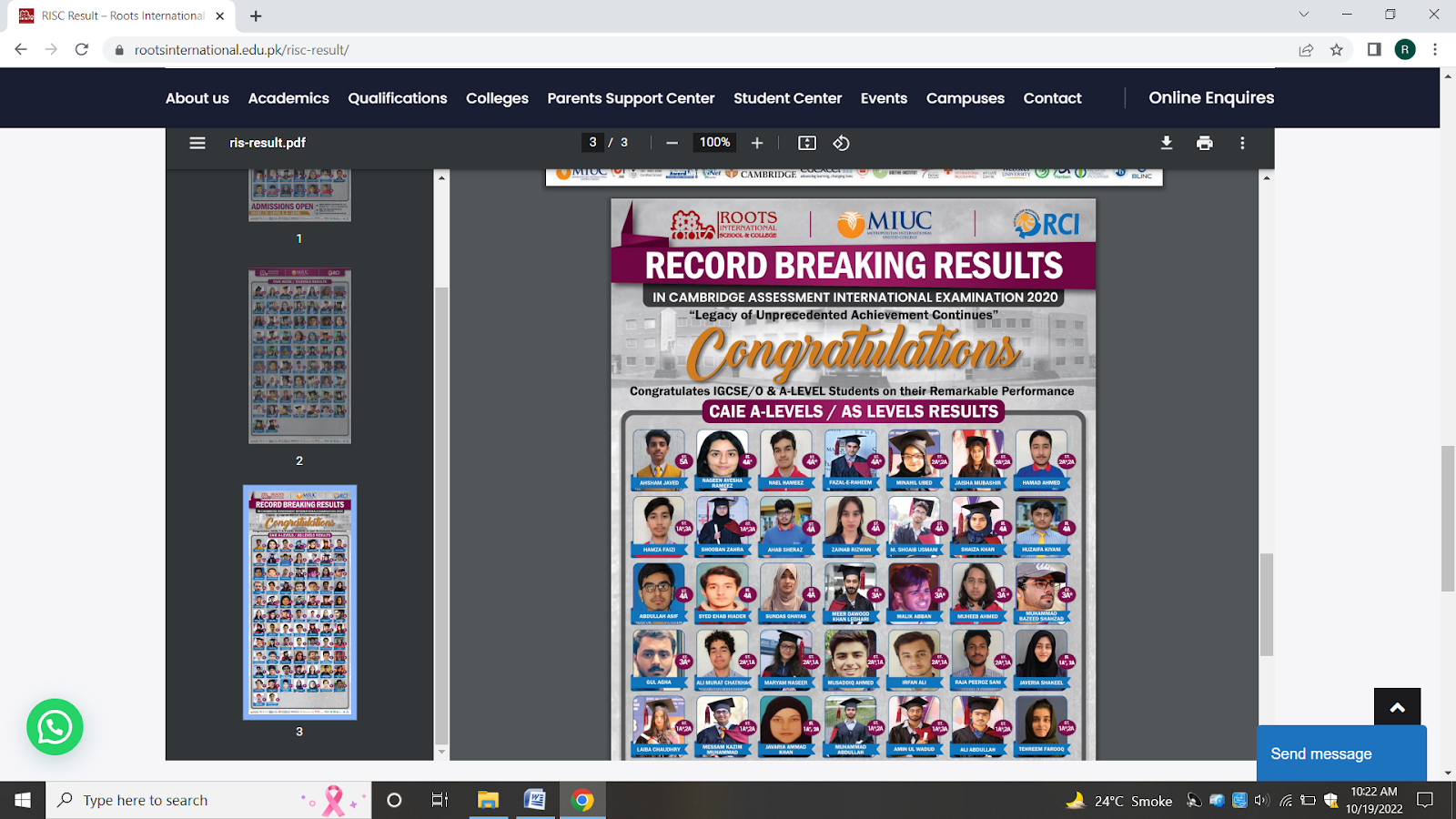Open the tab search dropdown arrow

coord(1304,15)
